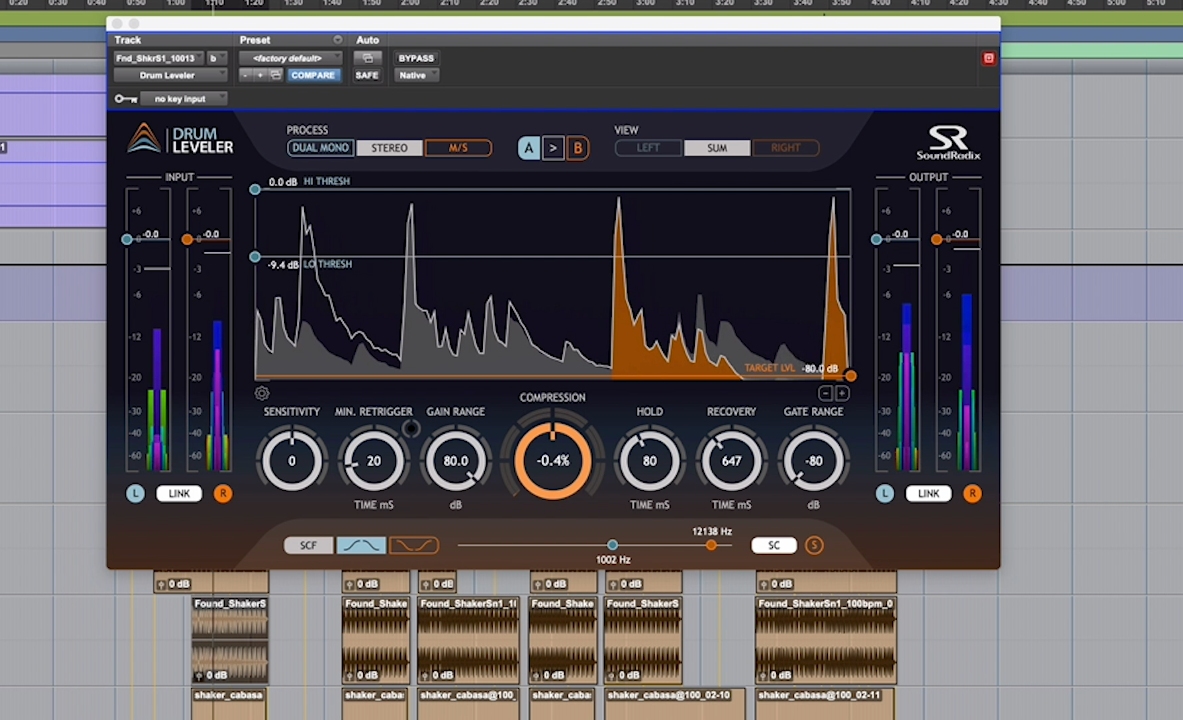Zoom out waveform display with minus icon
This screenshot has width=1183, height=720.
[825, 393]
